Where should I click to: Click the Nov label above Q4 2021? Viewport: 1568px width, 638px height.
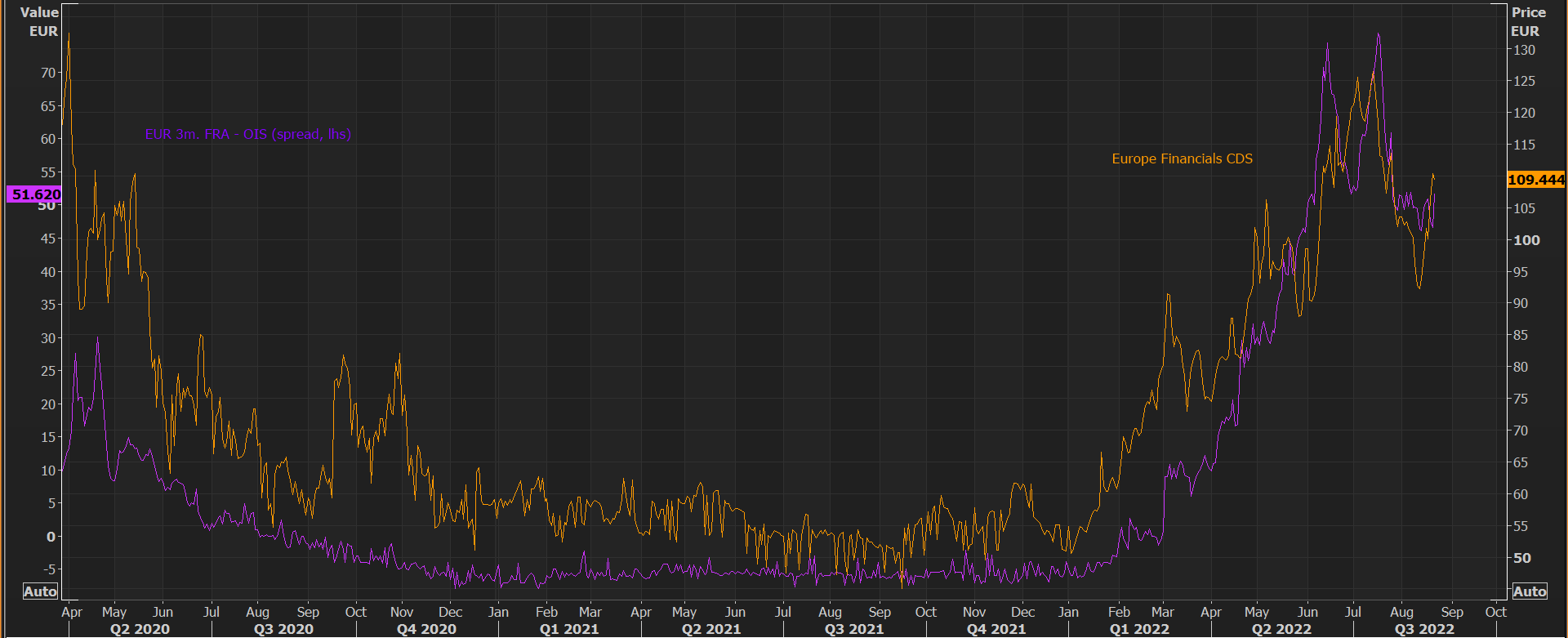click(974, 612)
